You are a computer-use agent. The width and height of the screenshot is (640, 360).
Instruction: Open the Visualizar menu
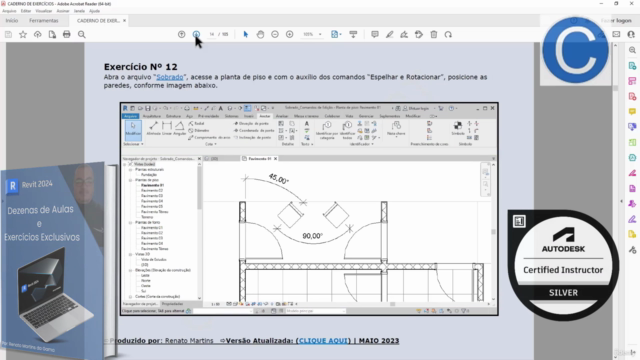pos(44,11)
